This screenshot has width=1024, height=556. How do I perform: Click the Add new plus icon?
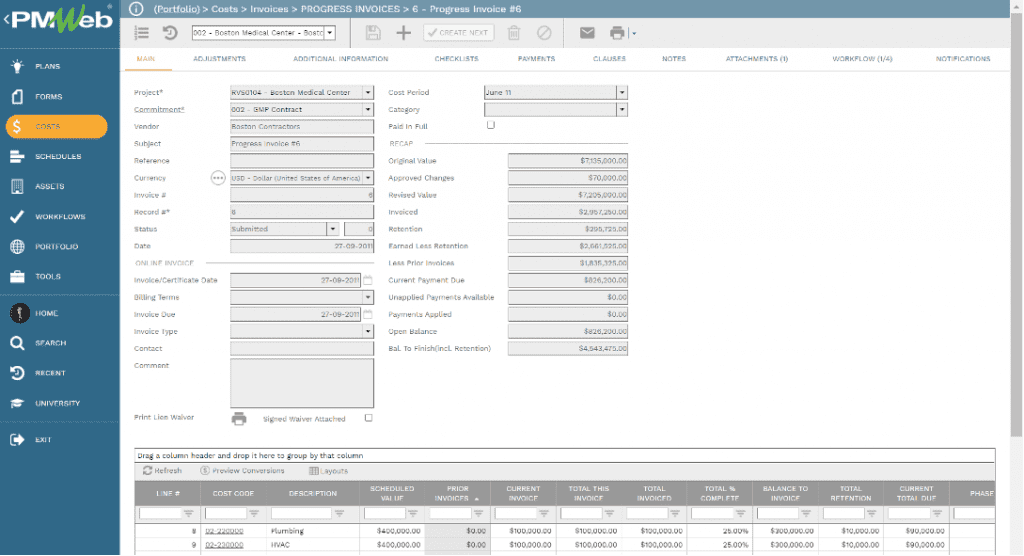click(x=404, y=33)
